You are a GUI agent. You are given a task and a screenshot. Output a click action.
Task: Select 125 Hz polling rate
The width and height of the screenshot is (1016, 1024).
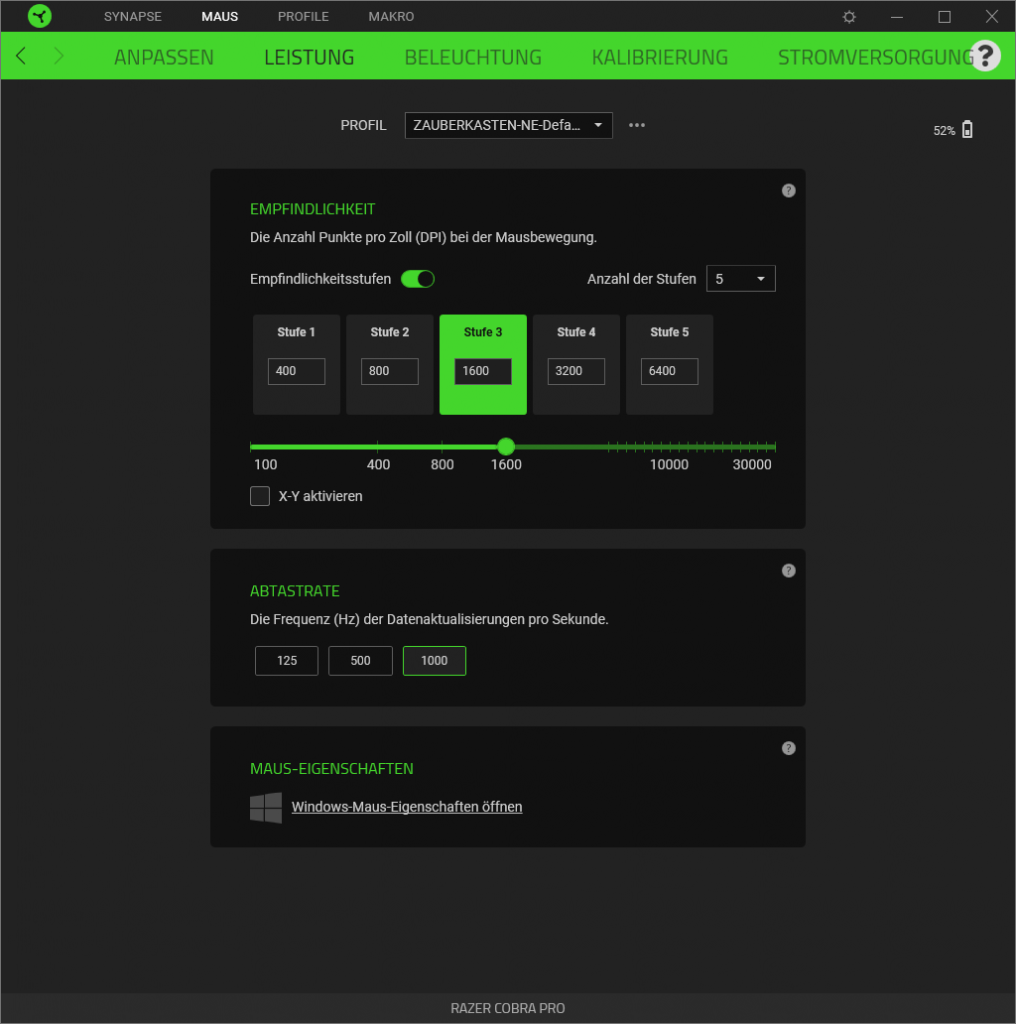pos(287,660)
